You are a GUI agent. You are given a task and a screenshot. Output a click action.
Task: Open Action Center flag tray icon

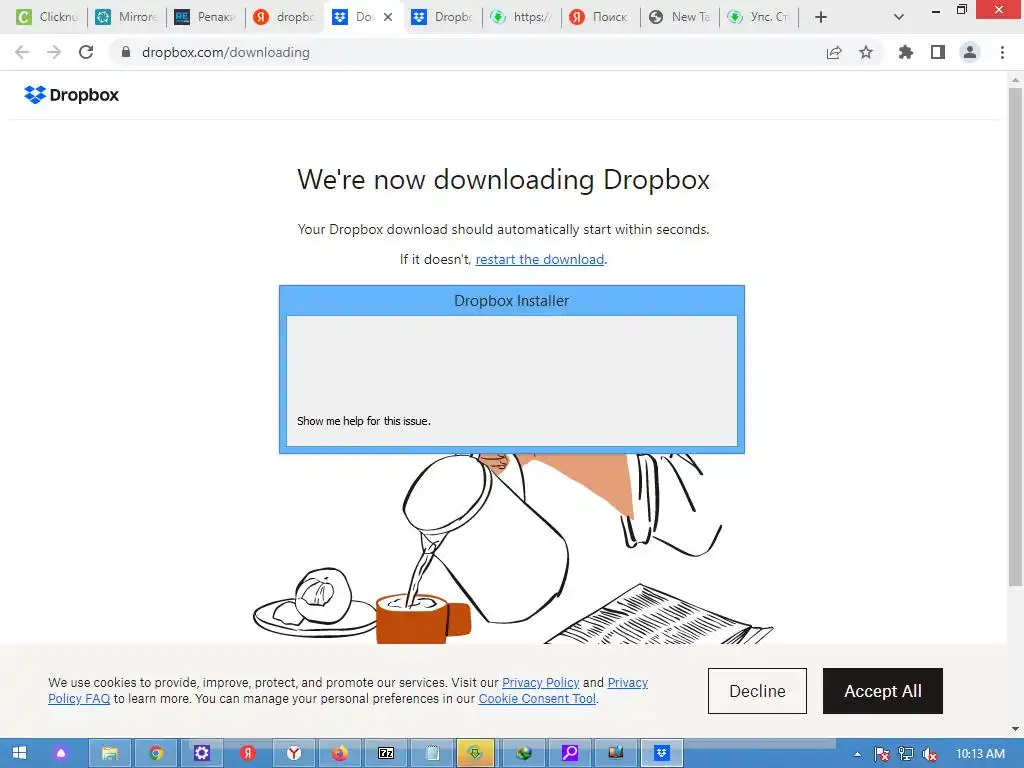[x=882, y=754]
